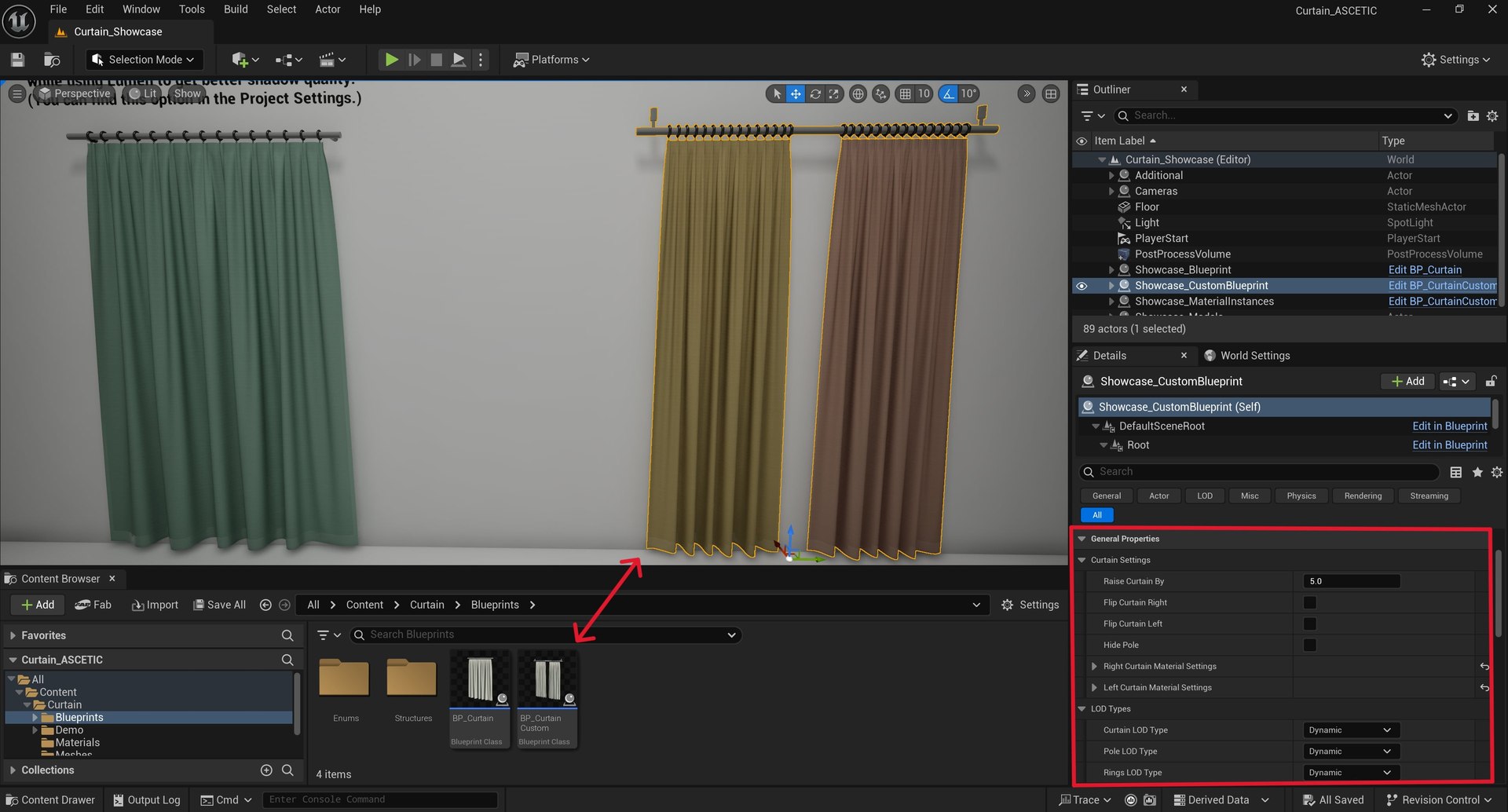Expand Right Curtain Material Settings
The image size is (1508, 812).
(1094, 667)
